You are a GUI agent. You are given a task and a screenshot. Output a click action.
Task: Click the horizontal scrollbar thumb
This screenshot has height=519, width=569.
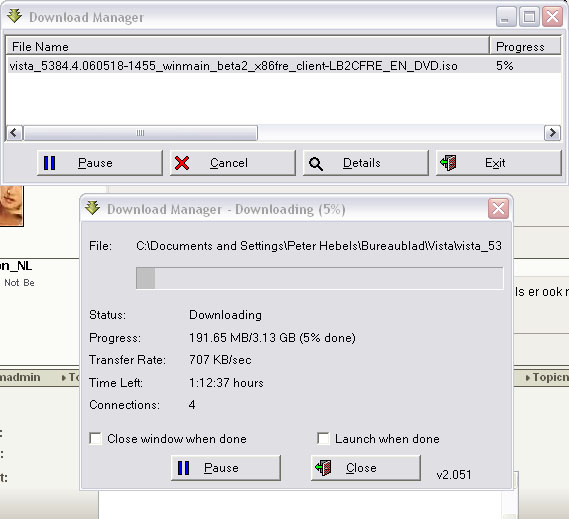coord(140,133)
